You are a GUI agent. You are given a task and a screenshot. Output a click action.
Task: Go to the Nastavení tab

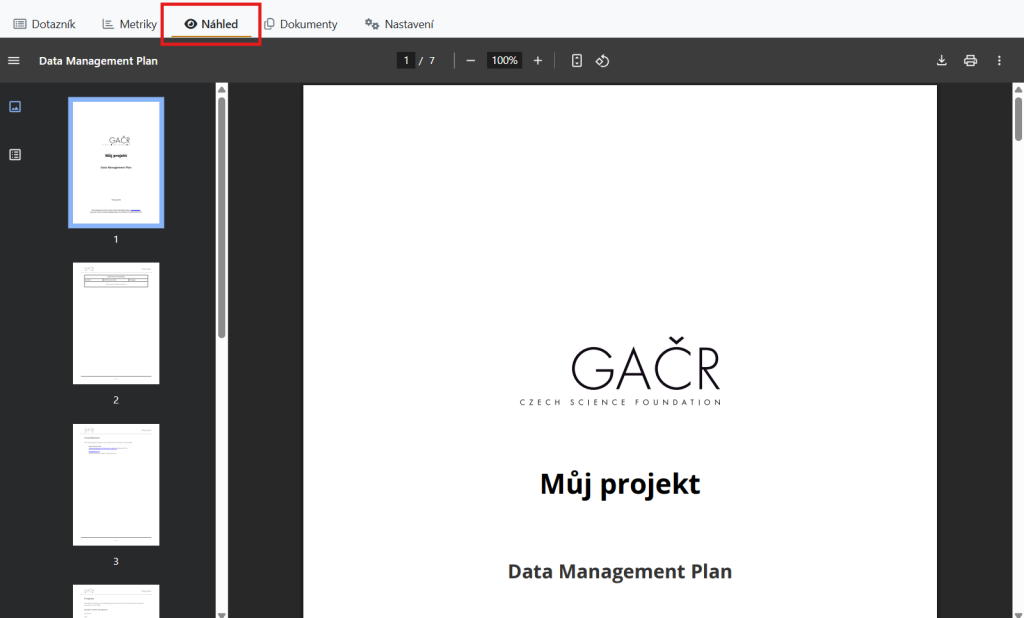point(399,24)
